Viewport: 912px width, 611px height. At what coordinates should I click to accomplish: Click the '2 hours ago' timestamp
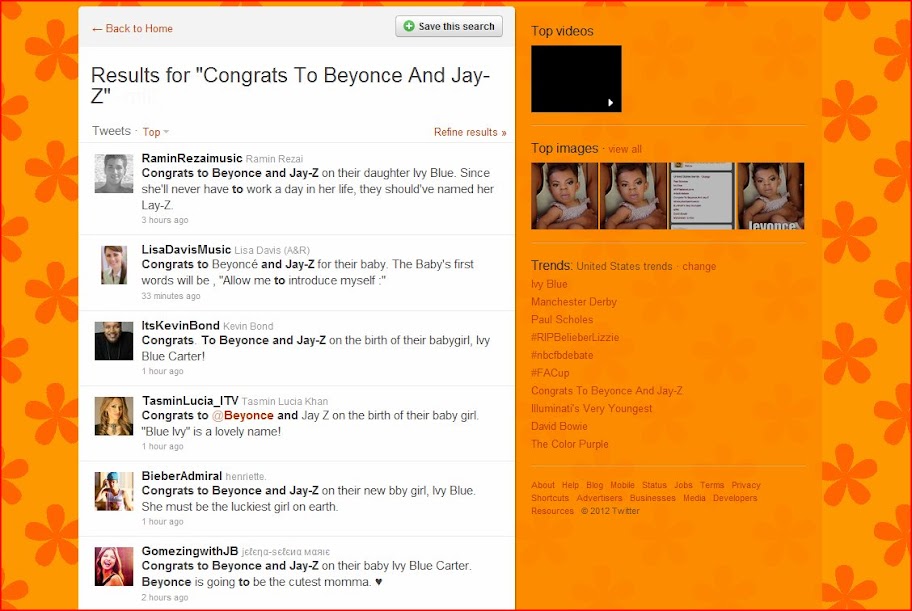[165, 598]
